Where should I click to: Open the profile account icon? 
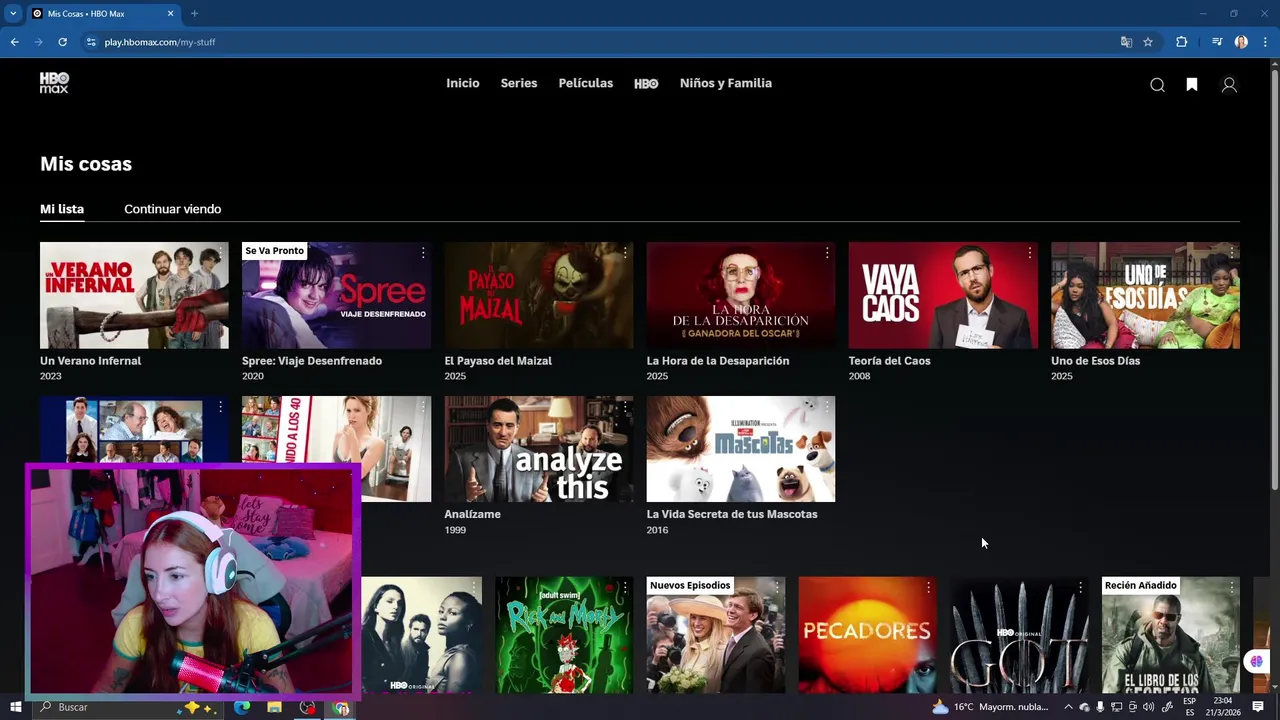(1229, 85)
